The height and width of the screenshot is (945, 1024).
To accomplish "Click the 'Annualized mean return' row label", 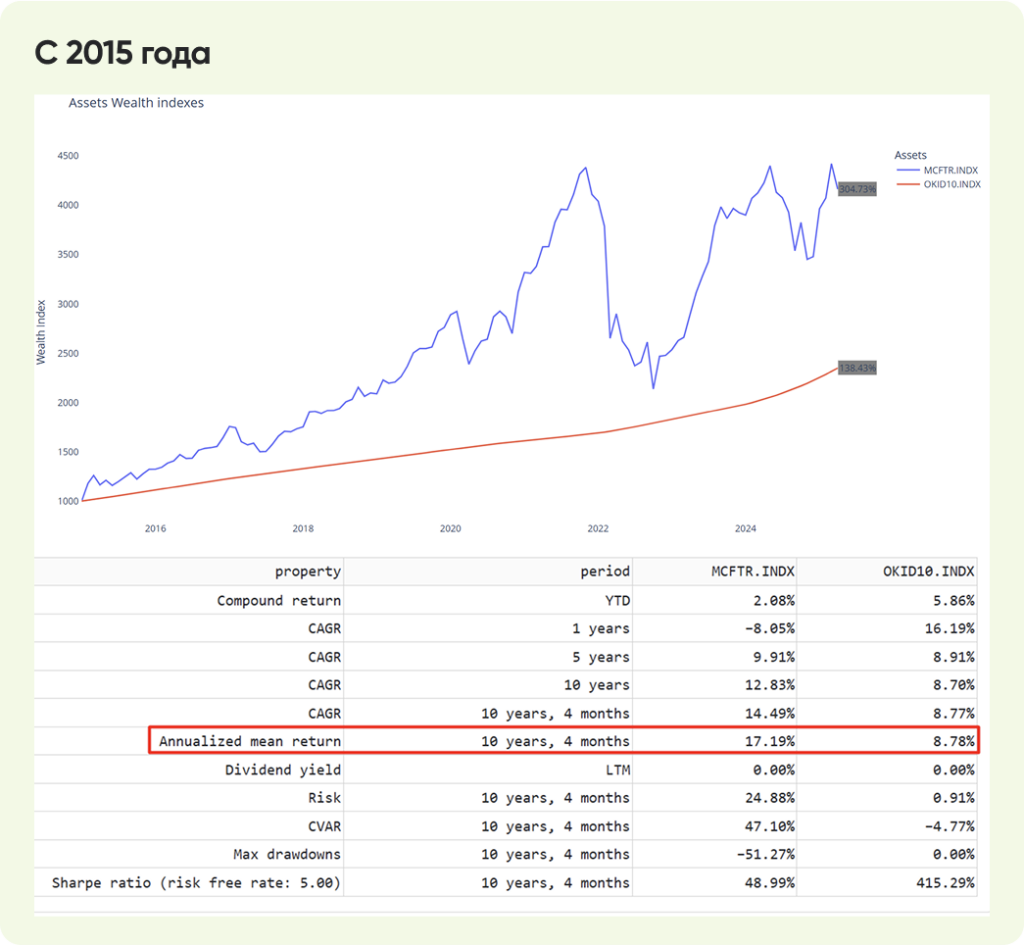I will click(x=250, y=741).
